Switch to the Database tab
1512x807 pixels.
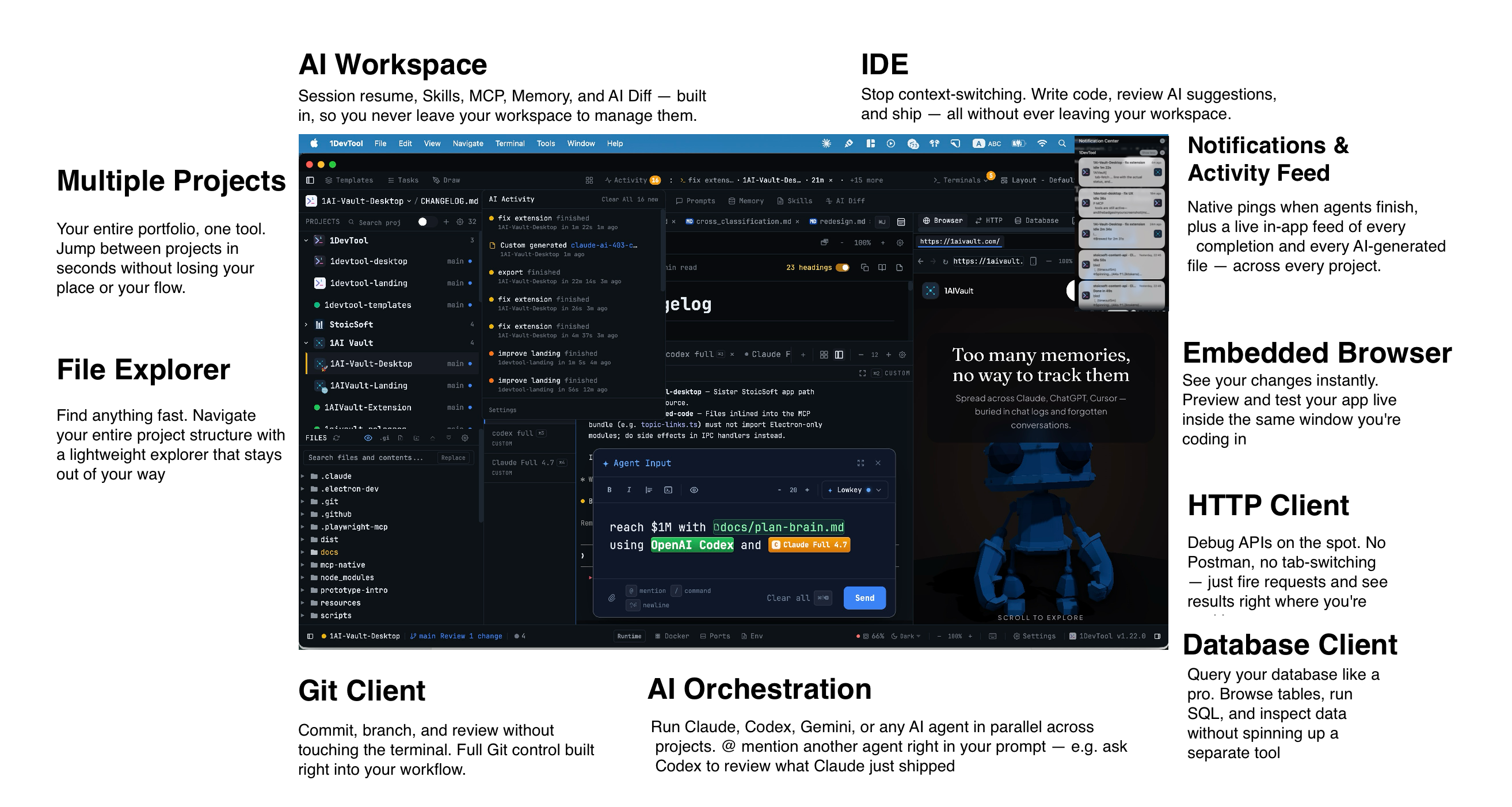(1037, 220)
